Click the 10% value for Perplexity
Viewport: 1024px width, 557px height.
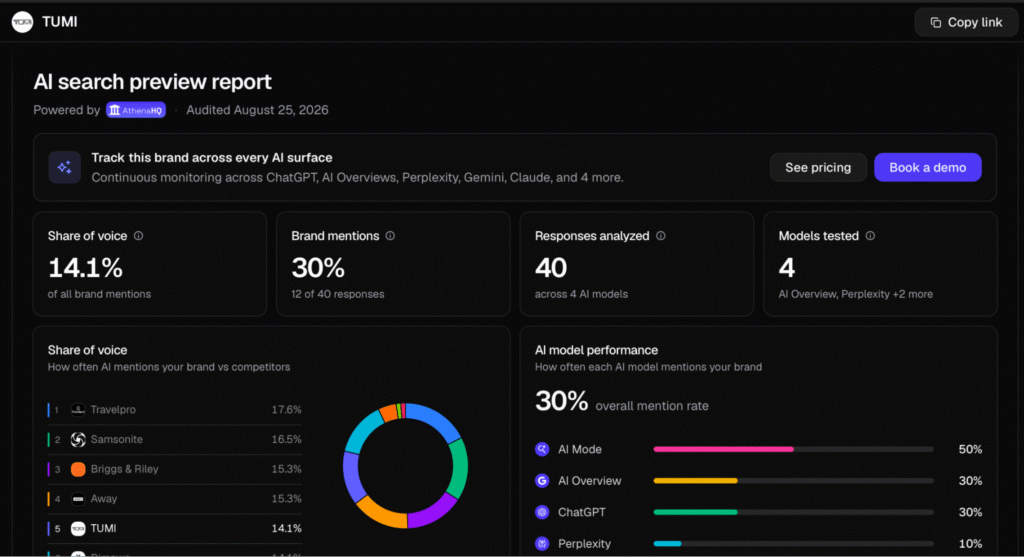tap(970, 543)
